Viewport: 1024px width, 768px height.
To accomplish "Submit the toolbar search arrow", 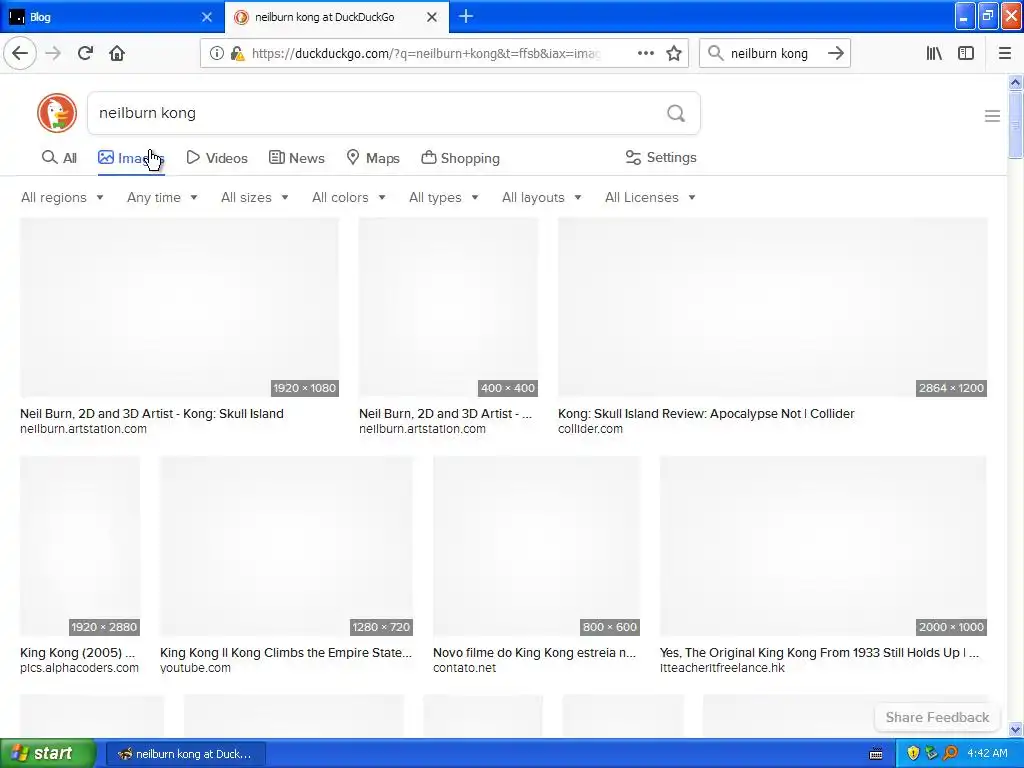I will pyautogui.click(x=835, y=54).
